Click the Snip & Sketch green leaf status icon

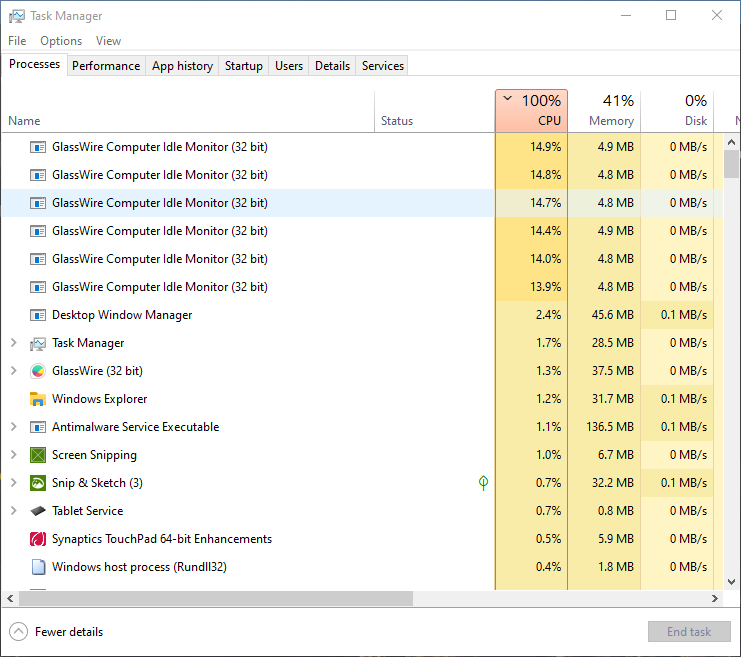483,483
